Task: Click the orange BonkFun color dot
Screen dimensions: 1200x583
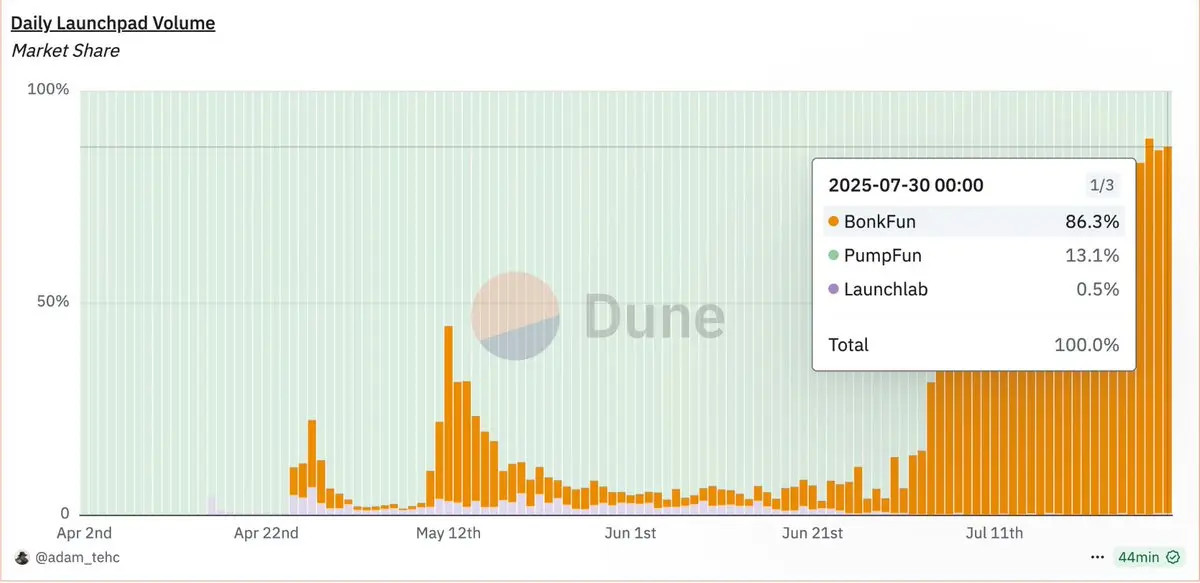Action: tap(834, 222)
